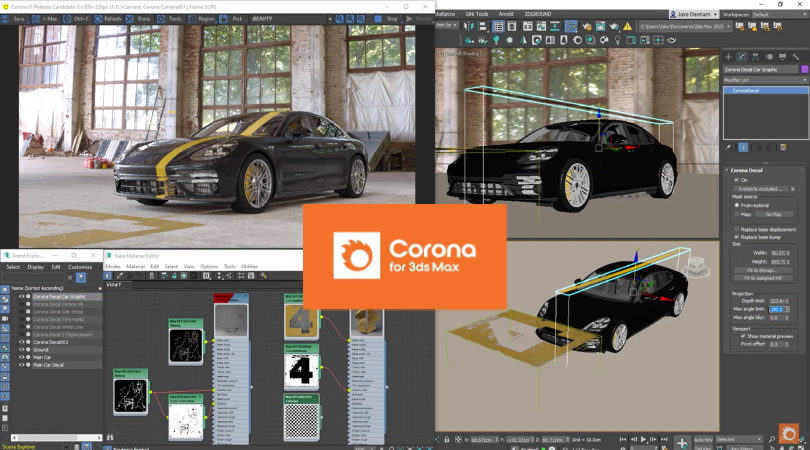Open the Modifier List dropdown
810x450 pixels.
click(x=765, y=80)
